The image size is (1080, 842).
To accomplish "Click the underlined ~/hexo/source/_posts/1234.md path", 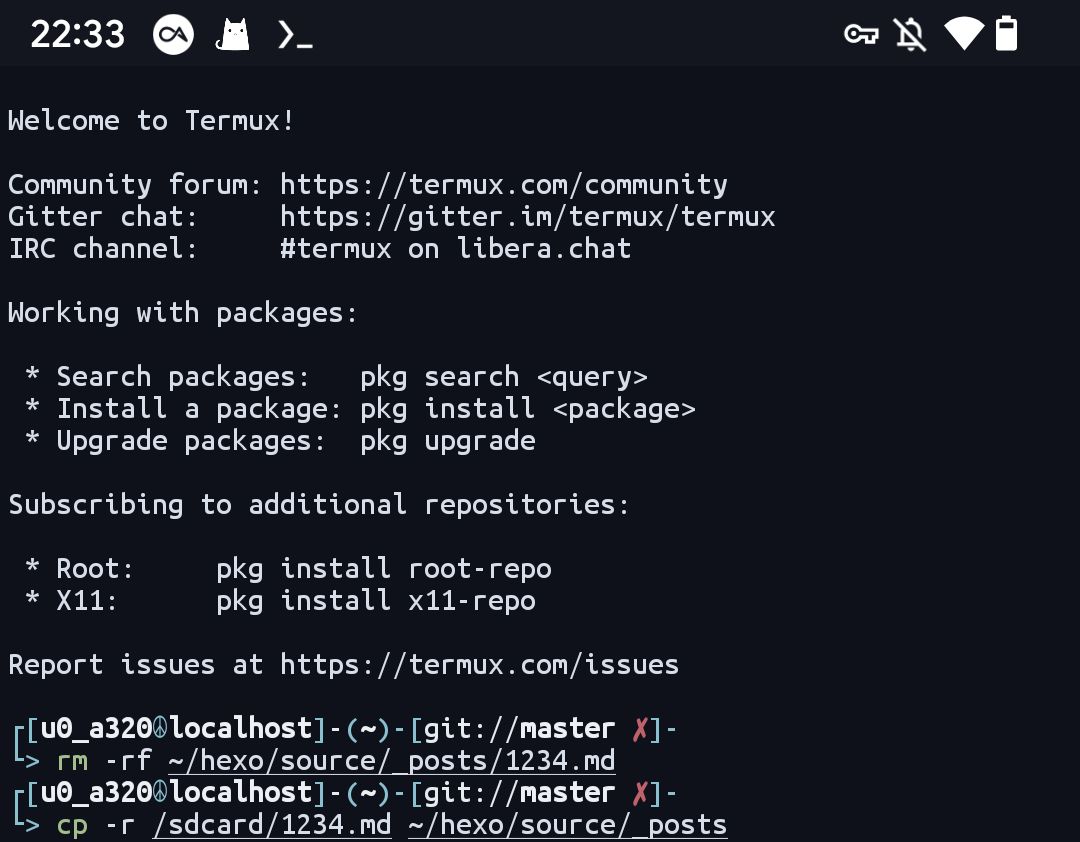I will point(391,761).
